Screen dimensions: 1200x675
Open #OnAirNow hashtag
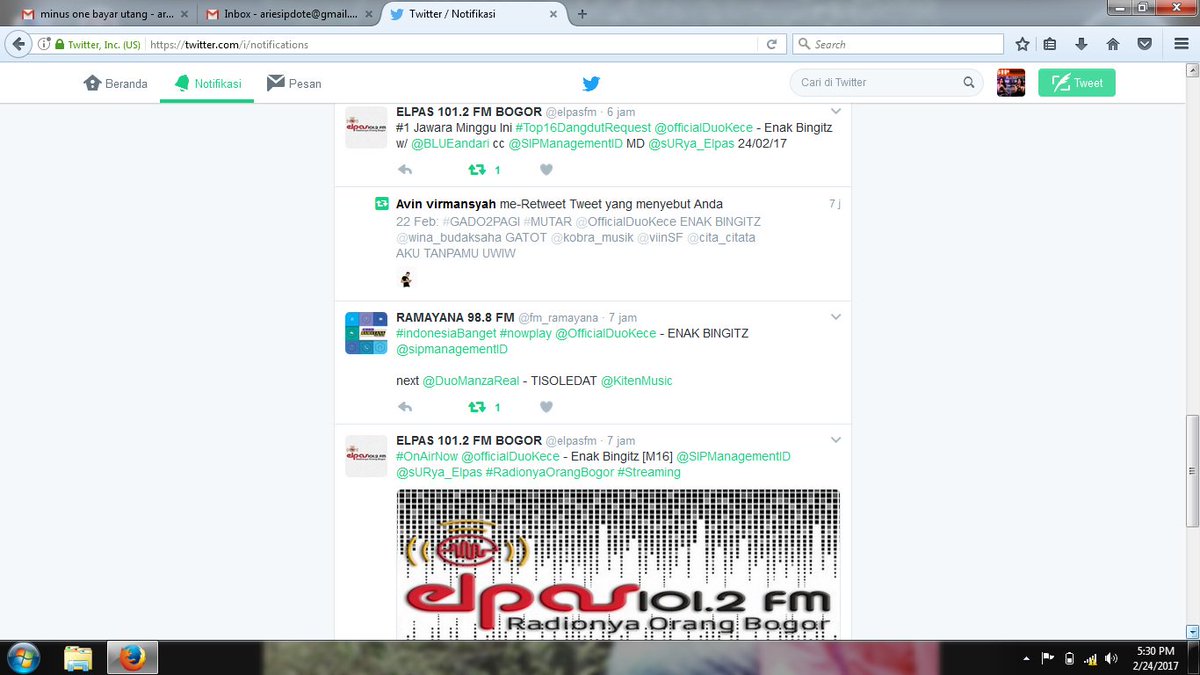[427, 456]
